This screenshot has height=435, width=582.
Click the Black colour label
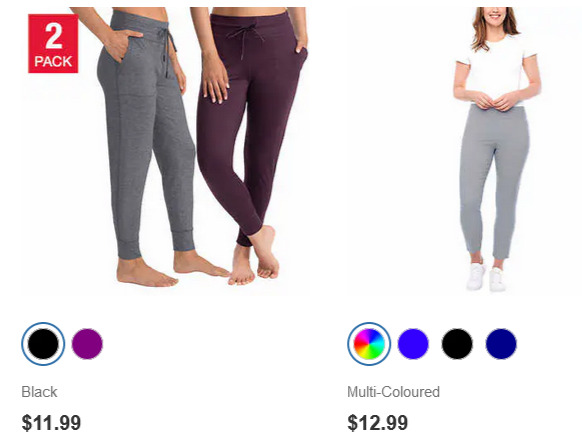coord(39,392)
